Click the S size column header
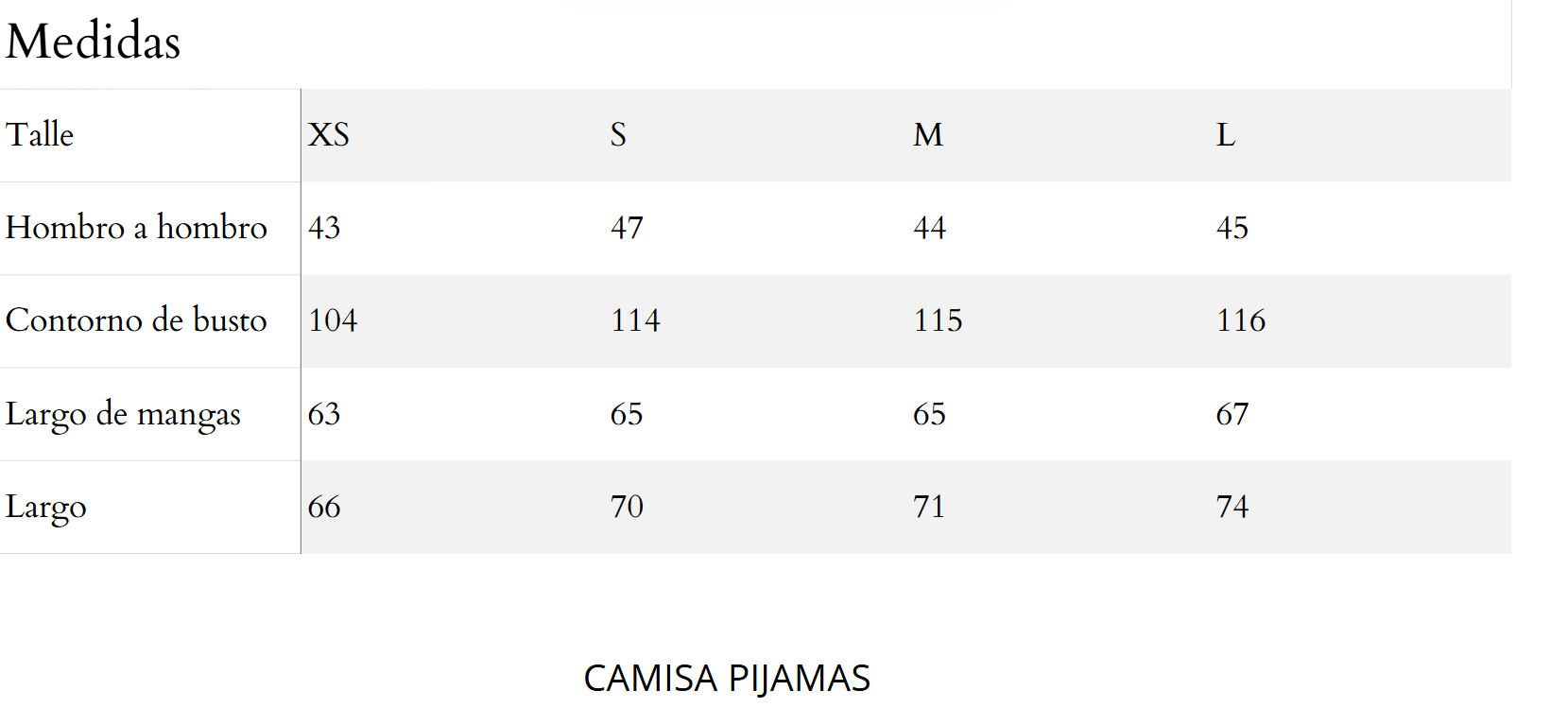Image resolution: width=1568 pixels, height=725 pixels. pos(618,134)
